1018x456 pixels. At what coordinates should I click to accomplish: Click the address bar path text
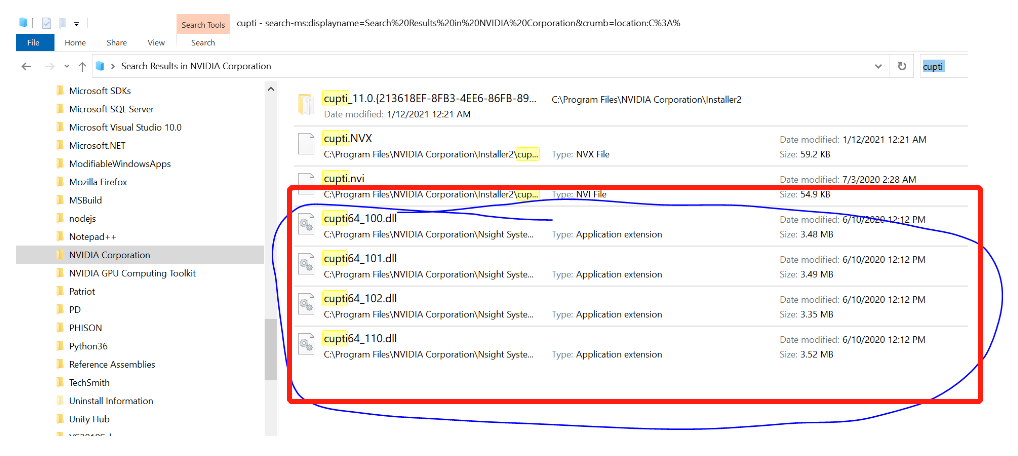196,66
